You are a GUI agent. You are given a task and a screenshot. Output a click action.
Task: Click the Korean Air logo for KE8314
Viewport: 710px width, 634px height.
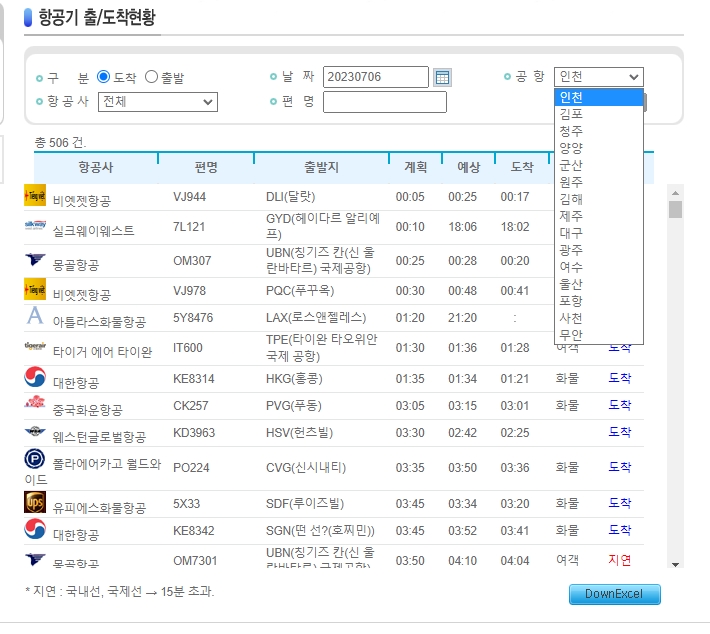point(35,377)
